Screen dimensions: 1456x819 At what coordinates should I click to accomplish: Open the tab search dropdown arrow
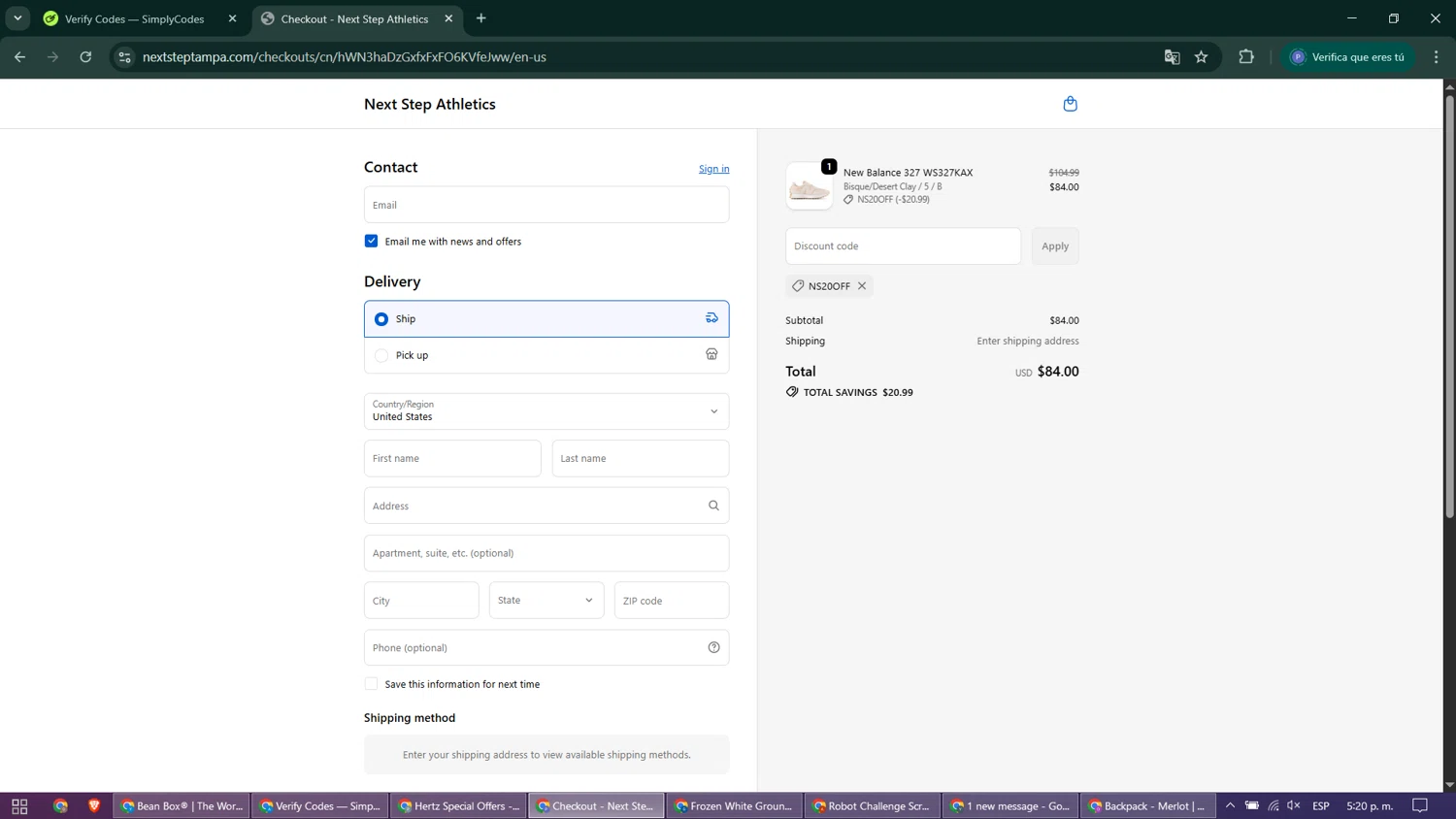pos(17,18)
